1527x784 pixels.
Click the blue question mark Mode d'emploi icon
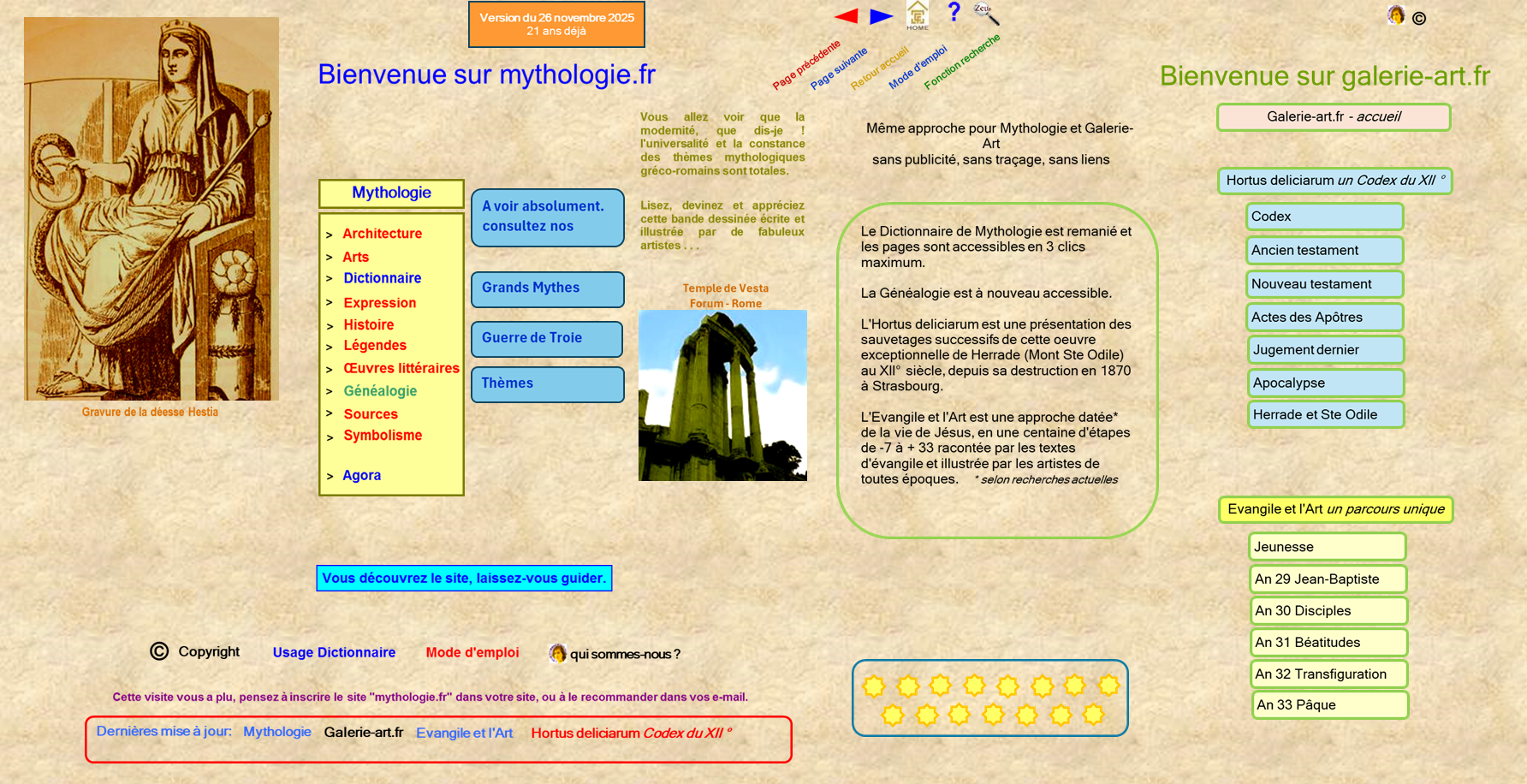(953, 12)
